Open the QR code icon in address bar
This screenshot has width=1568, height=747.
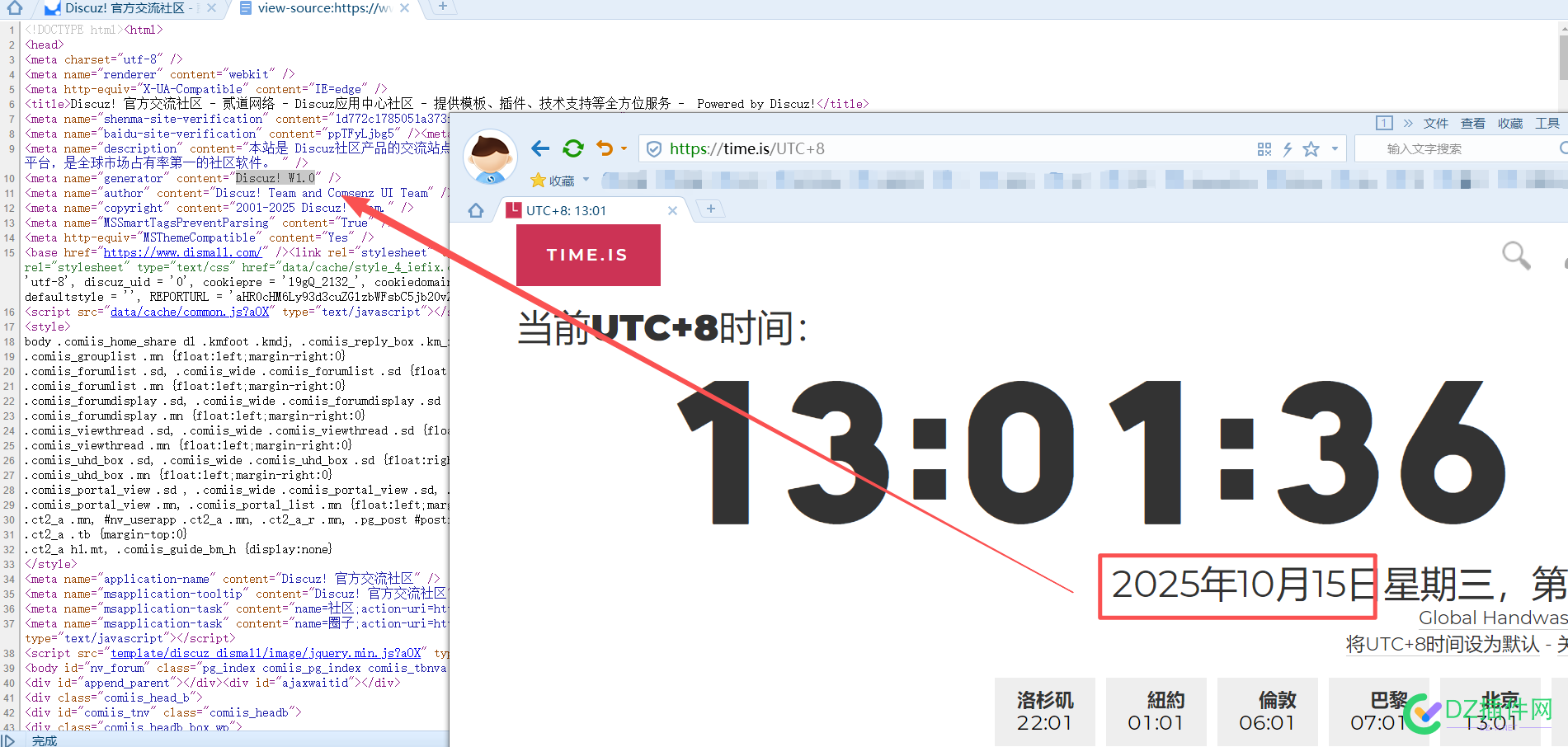pos(1264,149)
